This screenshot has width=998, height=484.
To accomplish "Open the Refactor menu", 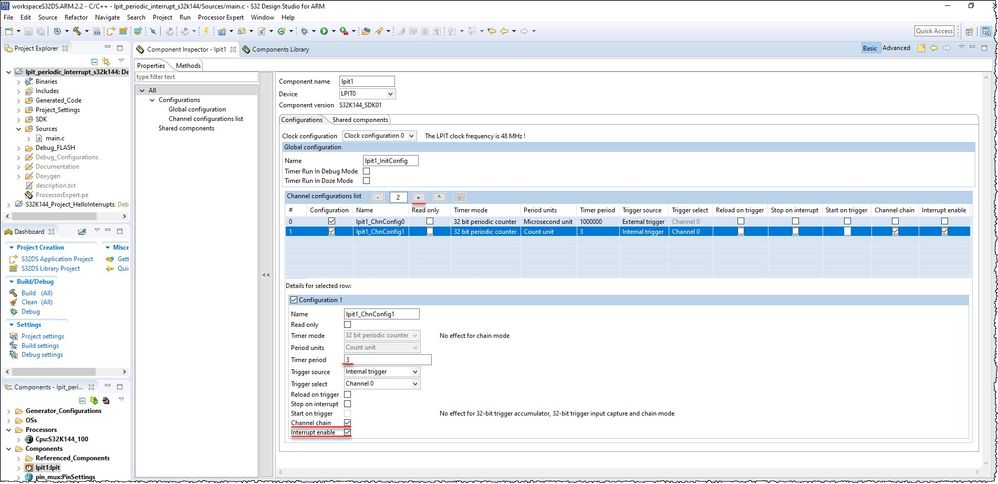I will click(76, 17).
